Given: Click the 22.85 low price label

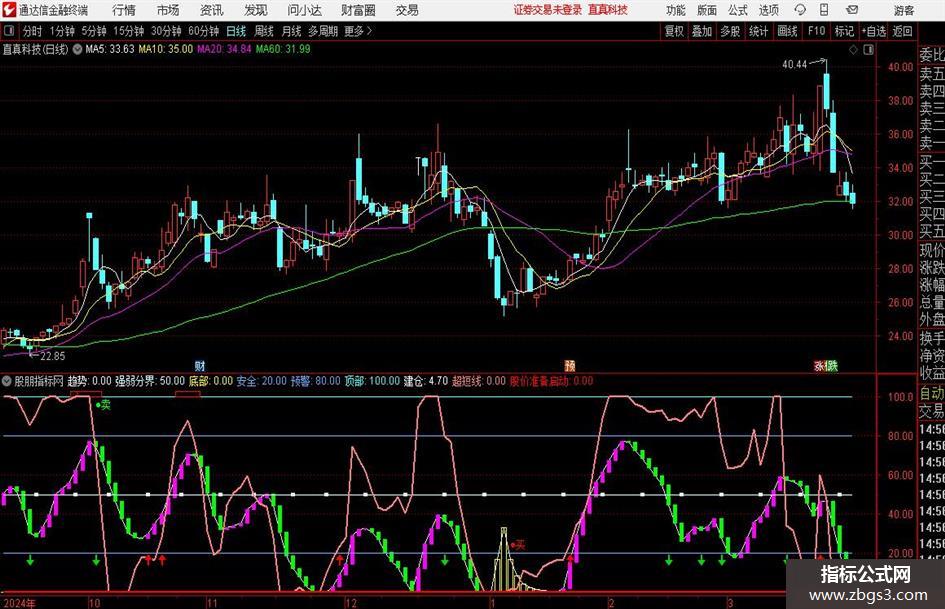Looking at the screenshot, I should click(52, 356).
